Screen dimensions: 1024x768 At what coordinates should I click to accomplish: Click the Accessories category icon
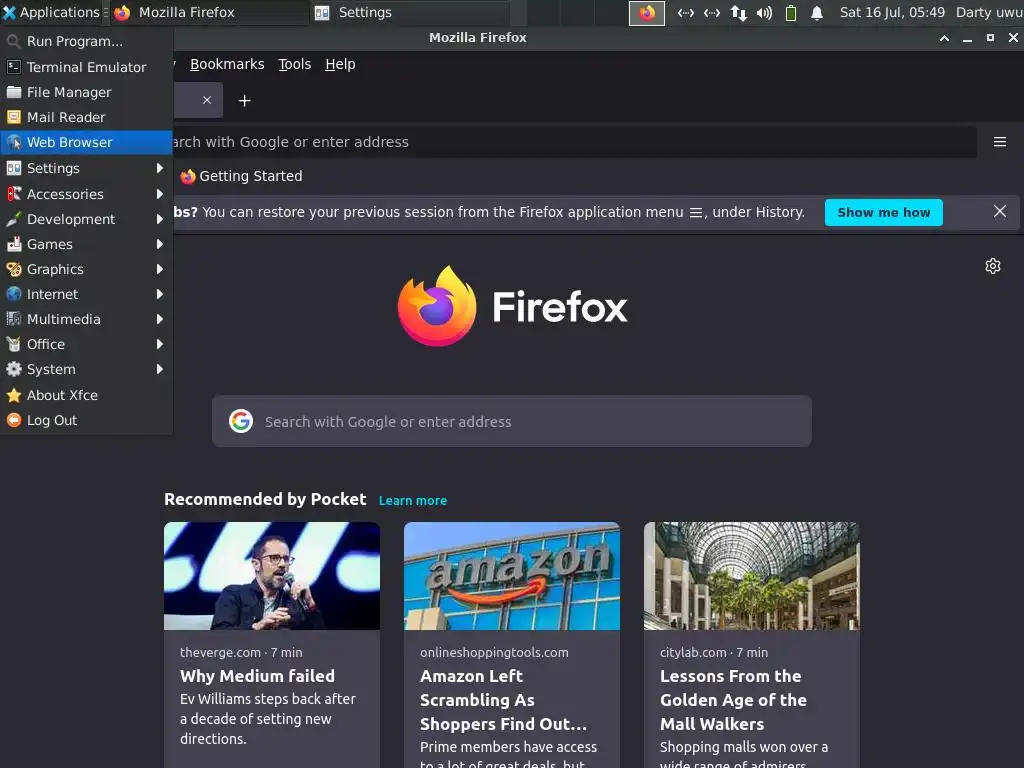coord(14,194)
